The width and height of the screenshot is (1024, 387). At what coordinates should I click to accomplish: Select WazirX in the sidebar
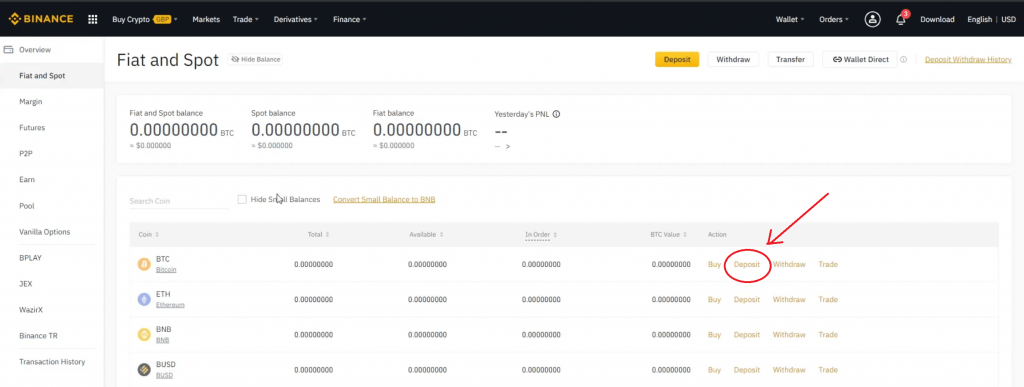click(32, 310)
